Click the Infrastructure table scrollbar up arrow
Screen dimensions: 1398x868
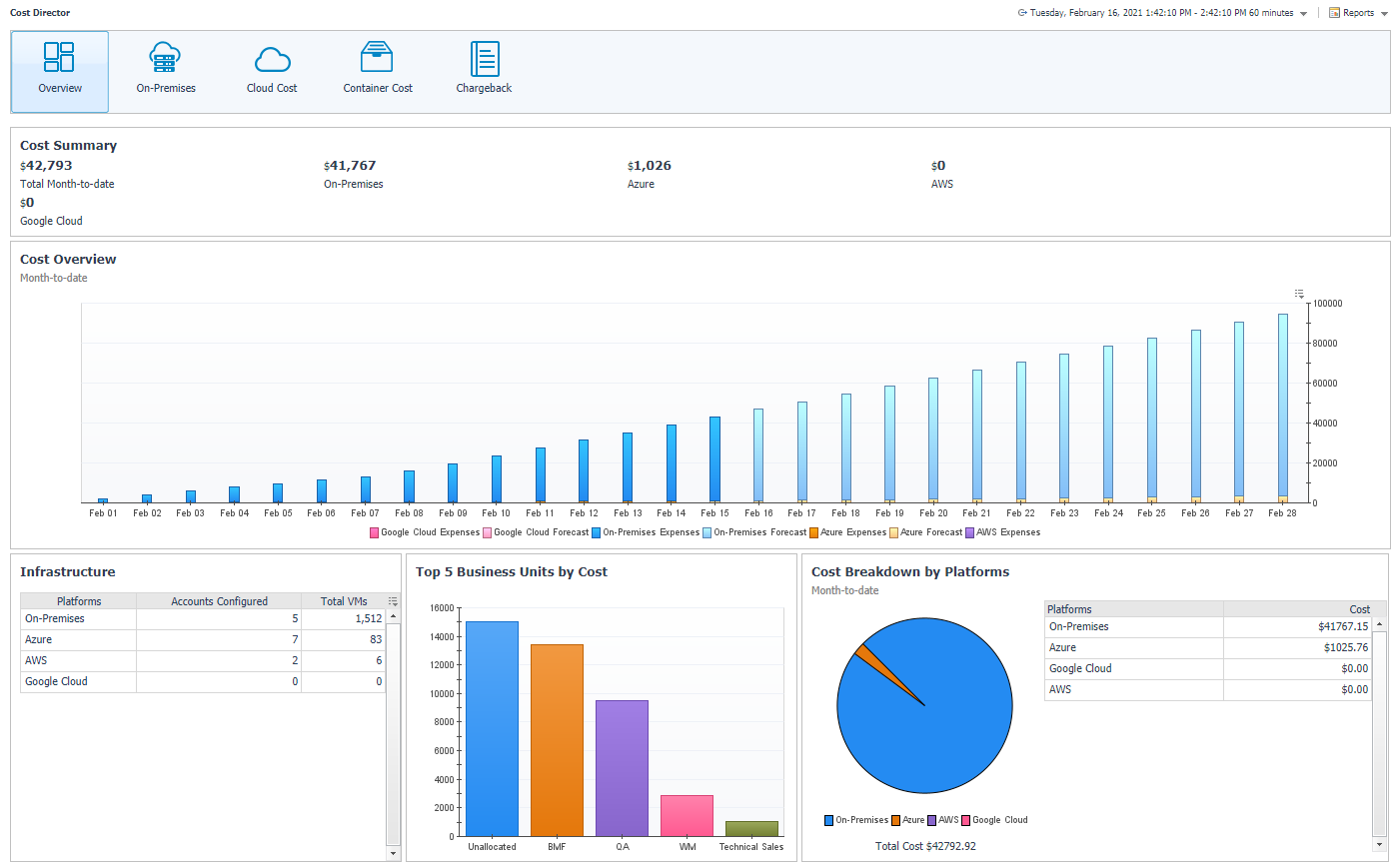(393, 616)
